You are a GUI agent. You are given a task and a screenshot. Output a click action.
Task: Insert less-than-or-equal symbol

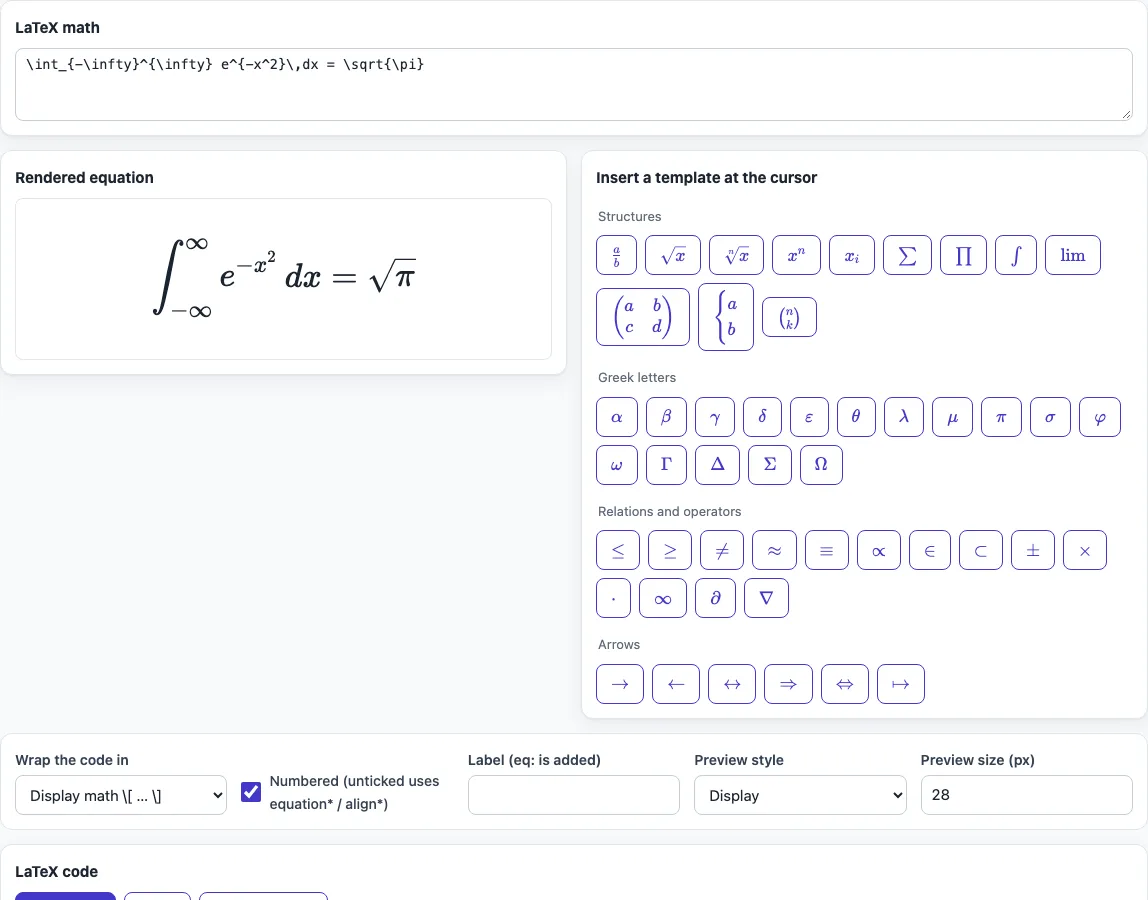[x=618, y=550]
